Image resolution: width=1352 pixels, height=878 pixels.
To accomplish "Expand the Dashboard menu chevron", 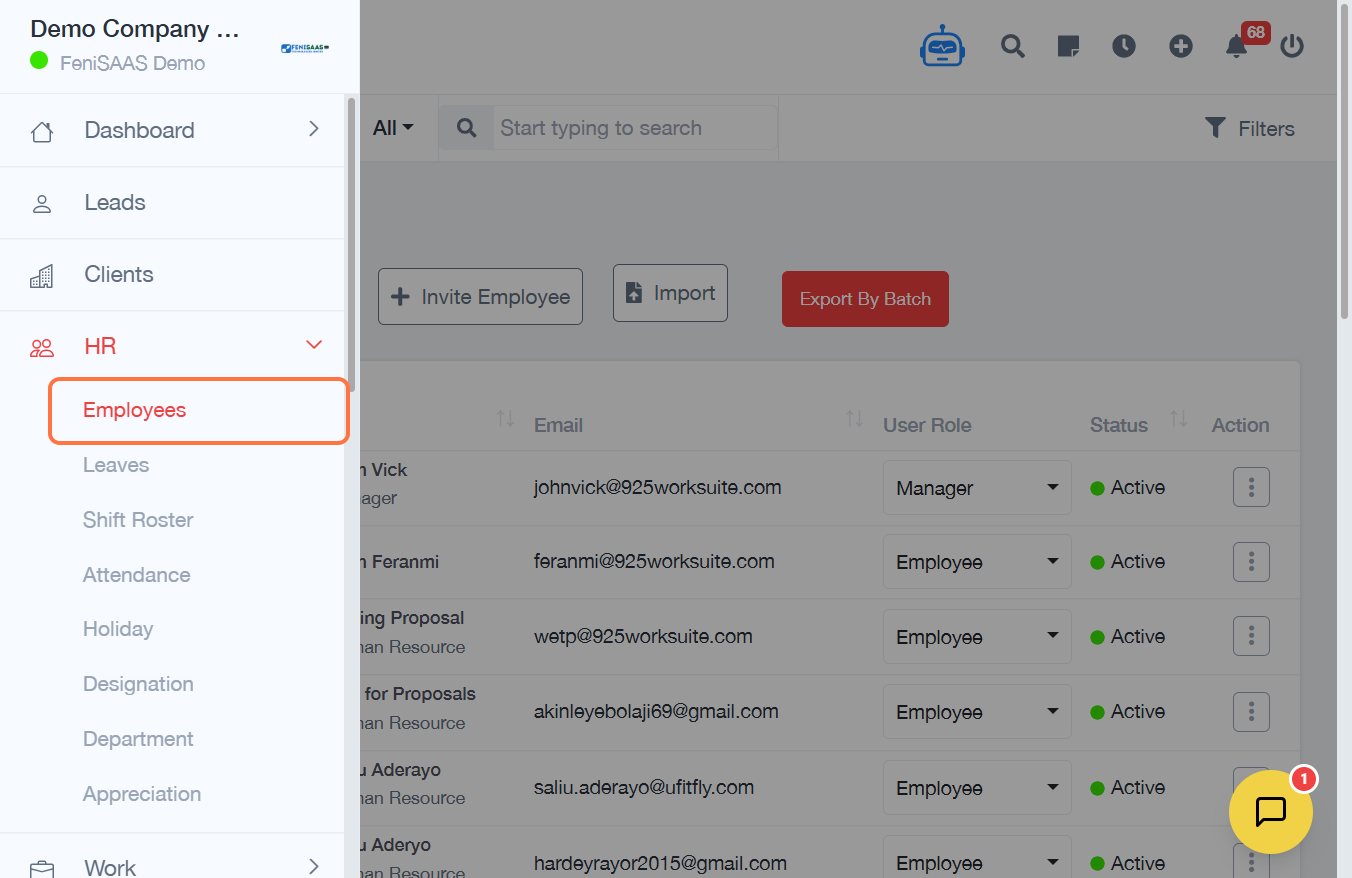I will [313, 130].
